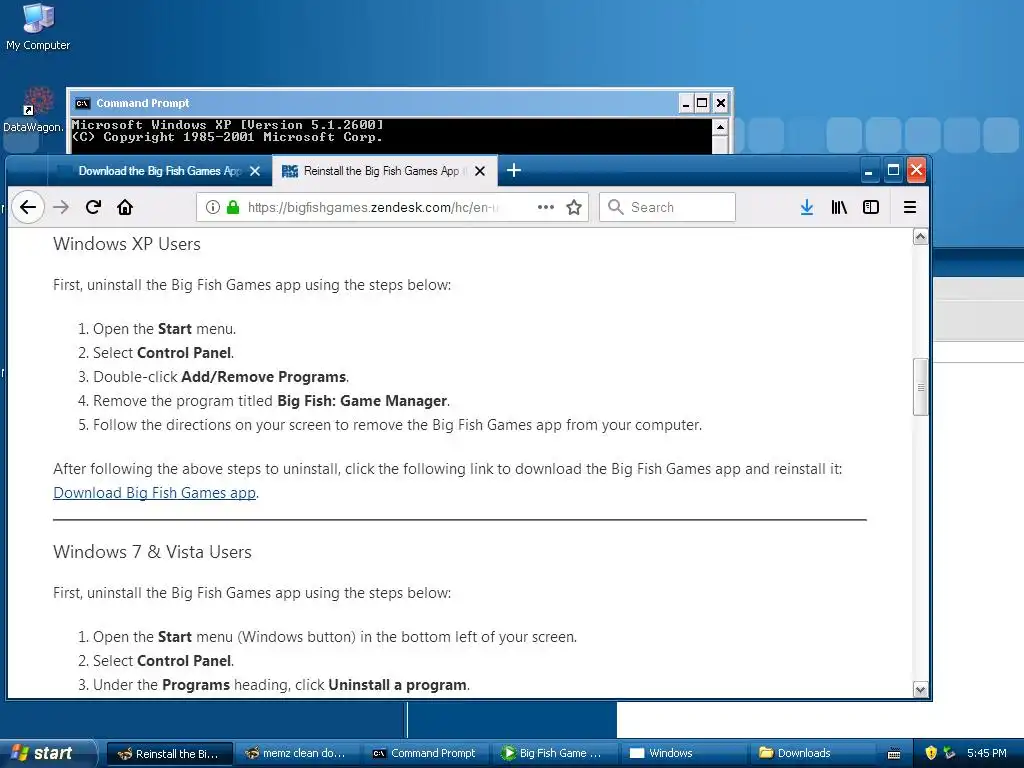Bookmark this page with the star

coord(574,207)
